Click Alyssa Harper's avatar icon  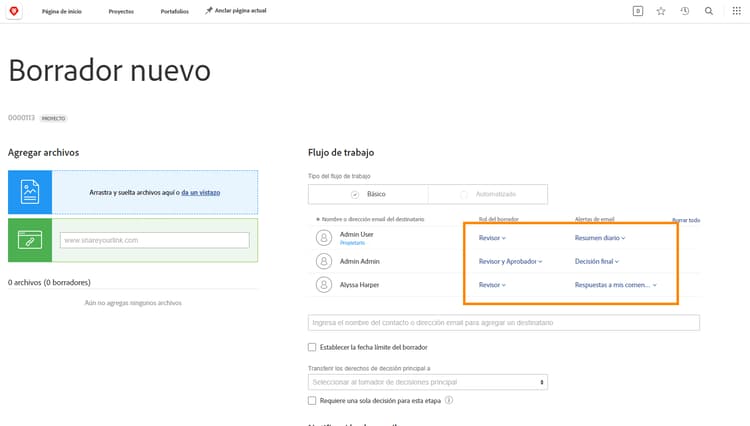[x=324, y=285]
